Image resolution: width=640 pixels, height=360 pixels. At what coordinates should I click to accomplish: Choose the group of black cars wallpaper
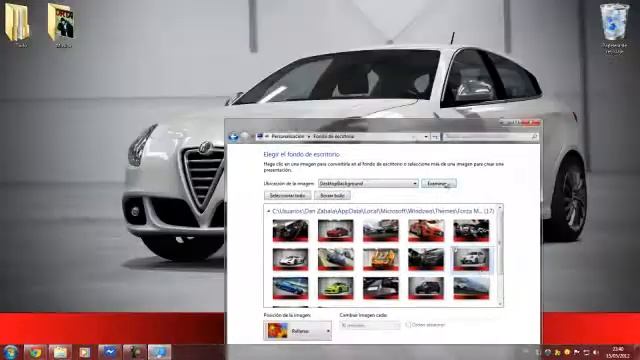(471, 230)
